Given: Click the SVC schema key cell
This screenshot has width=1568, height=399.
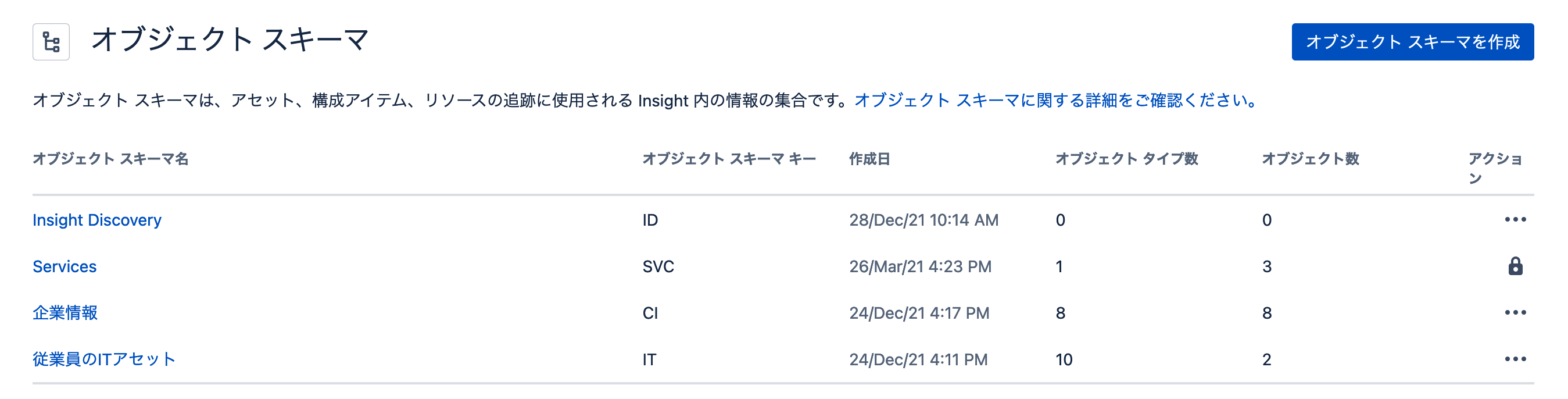Looking at the screenshot, I should pyautogui.click(x=658, y=266).
